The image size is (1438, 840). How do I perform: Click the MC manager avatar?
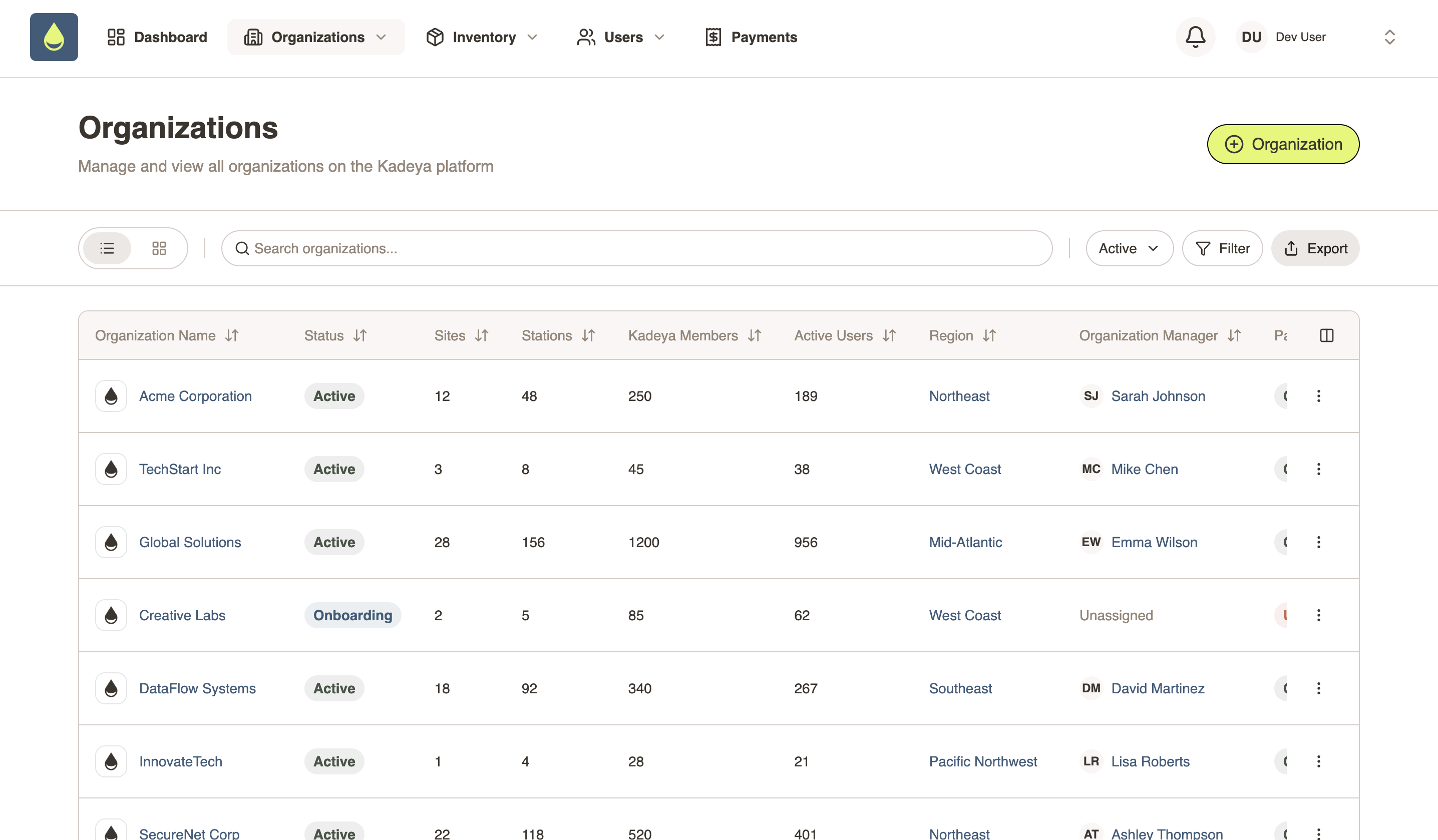[1091, 469]
